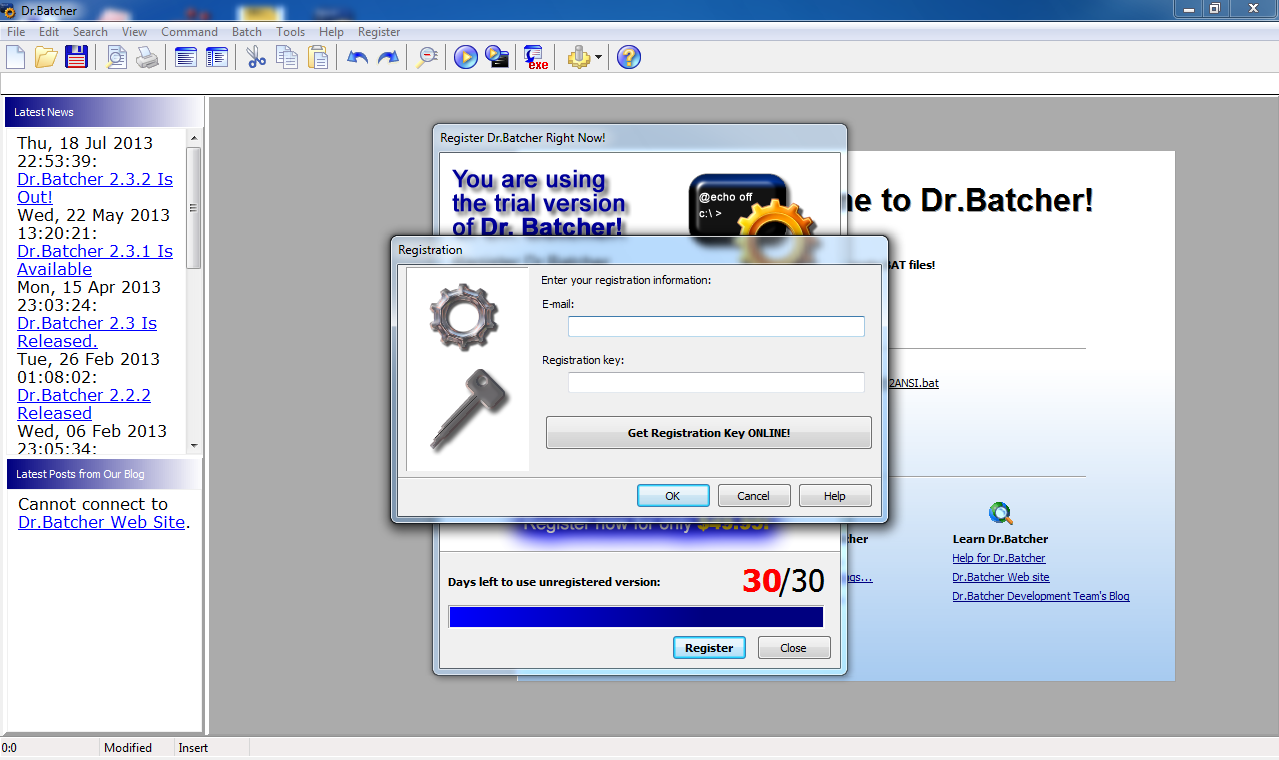Switch to the full-page text view icon

tap(186, 57)
